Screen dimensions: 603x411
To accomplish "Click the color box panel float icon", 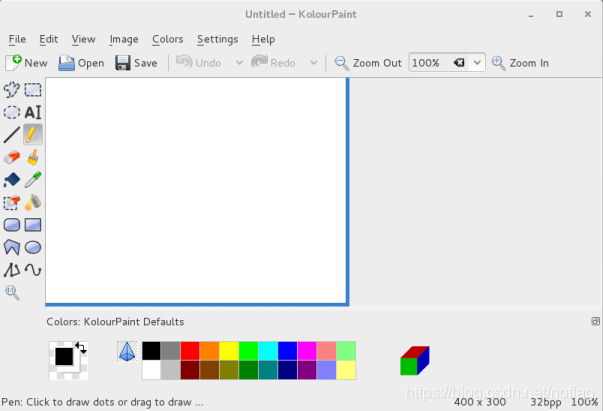I will click(x=595, y=321).
